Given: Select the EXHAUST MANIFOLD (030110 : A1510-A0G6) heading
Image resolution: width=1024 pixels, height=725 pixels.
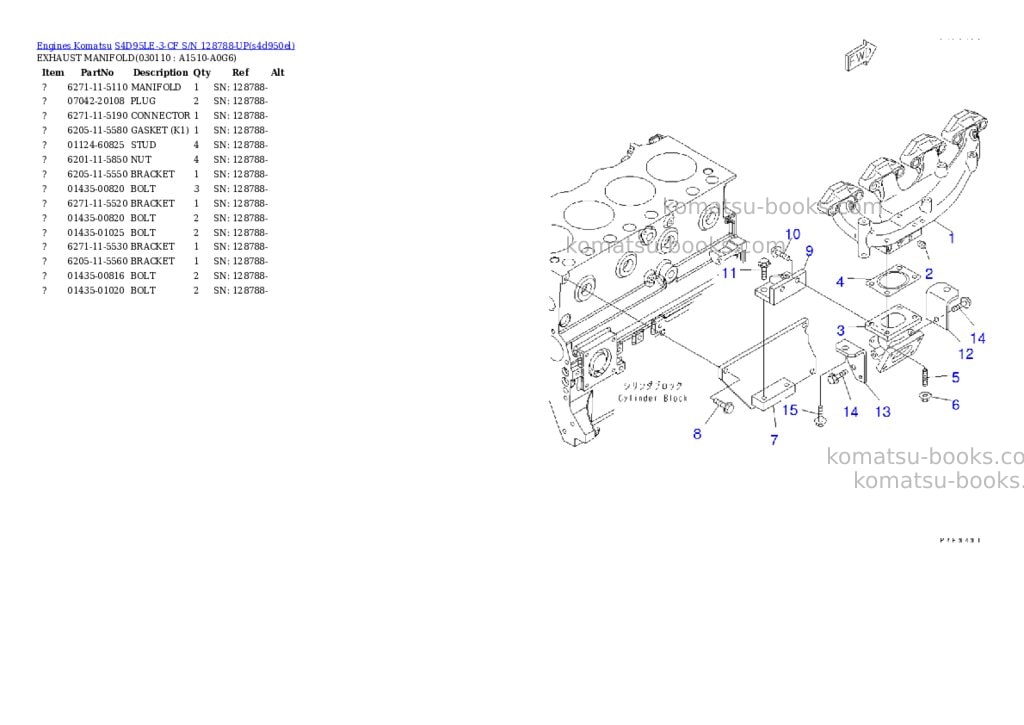Looking at the screenshot, I should tap(136, 57).
